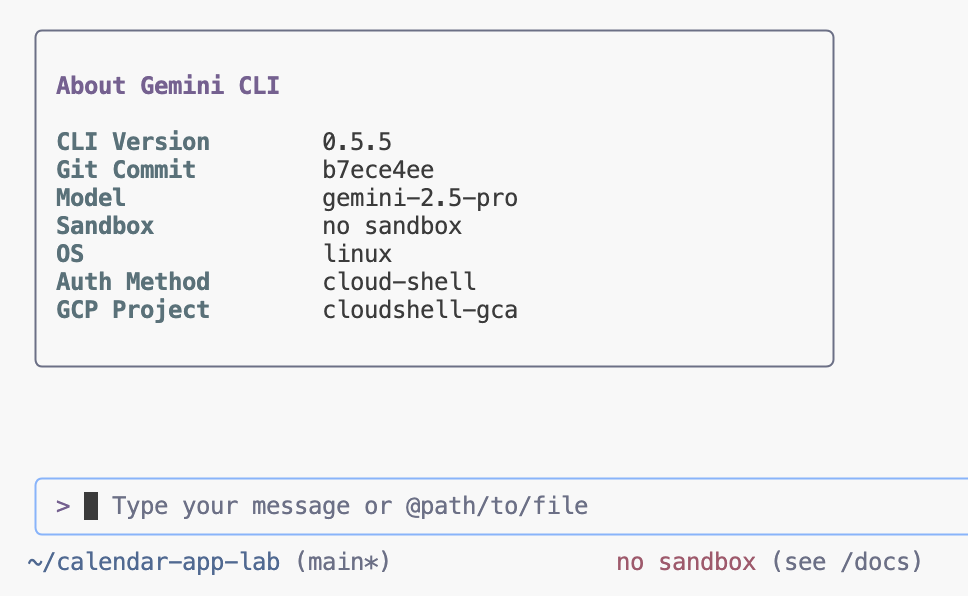
Task: Click the ">" prompt symbol
Action: (x=63, y=506)
